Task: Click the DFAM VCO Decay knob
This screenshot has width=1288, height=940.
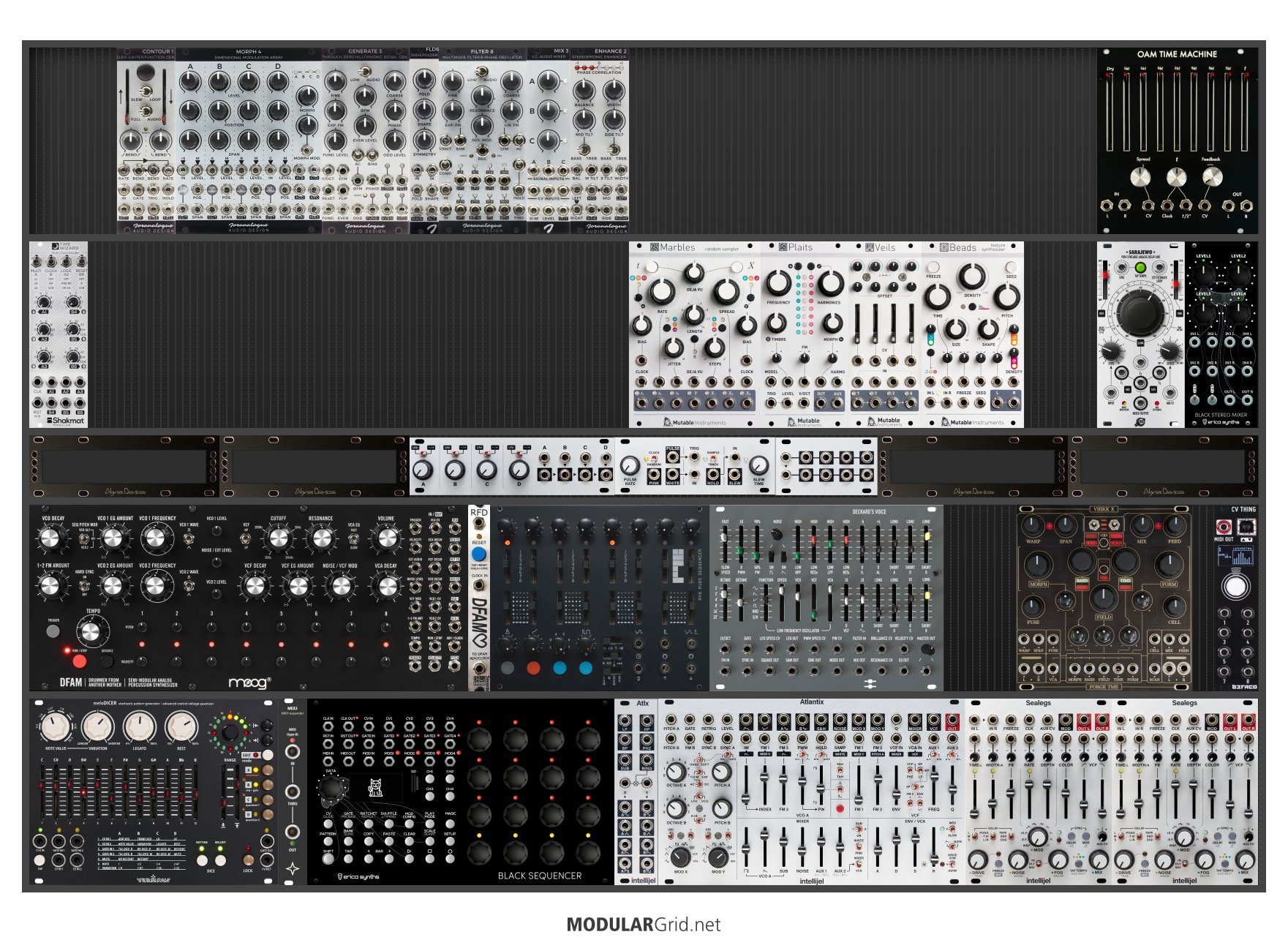Action: click(50, 538)
